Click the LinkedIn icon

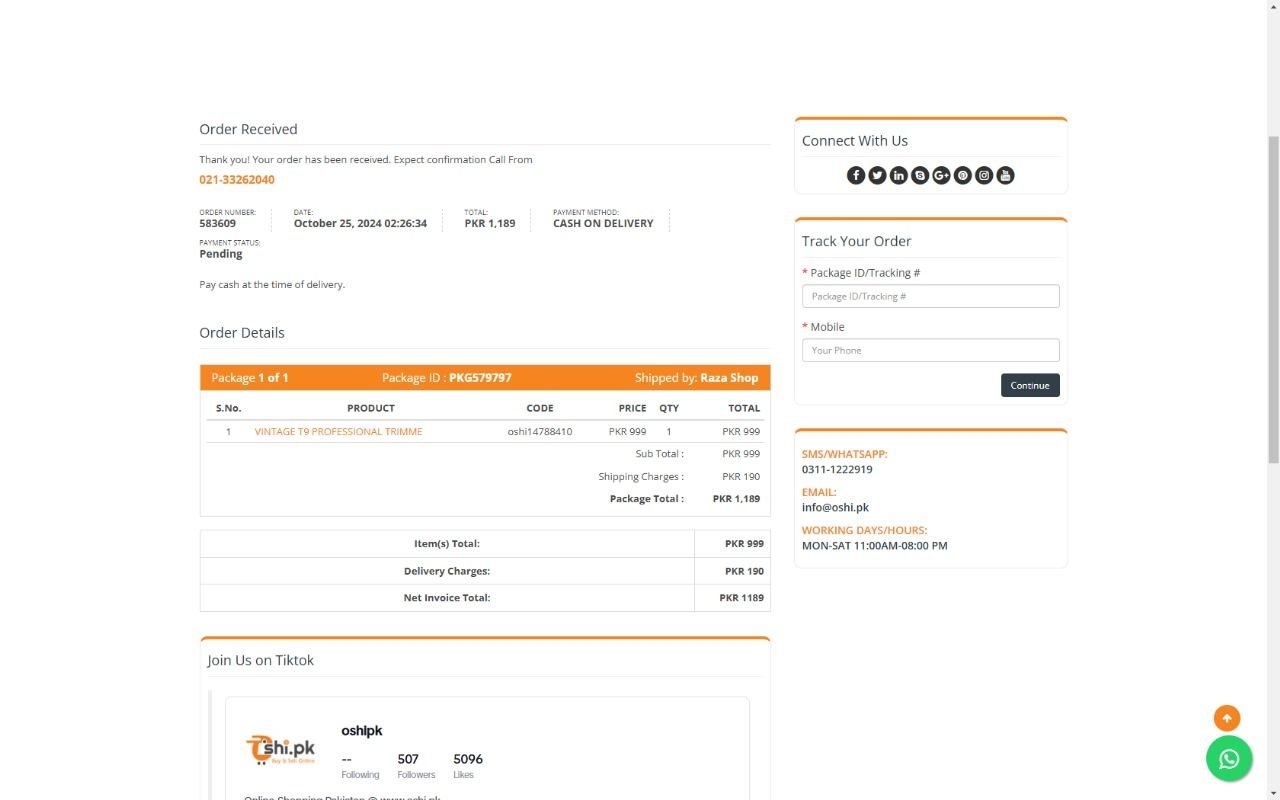[899, 176]
